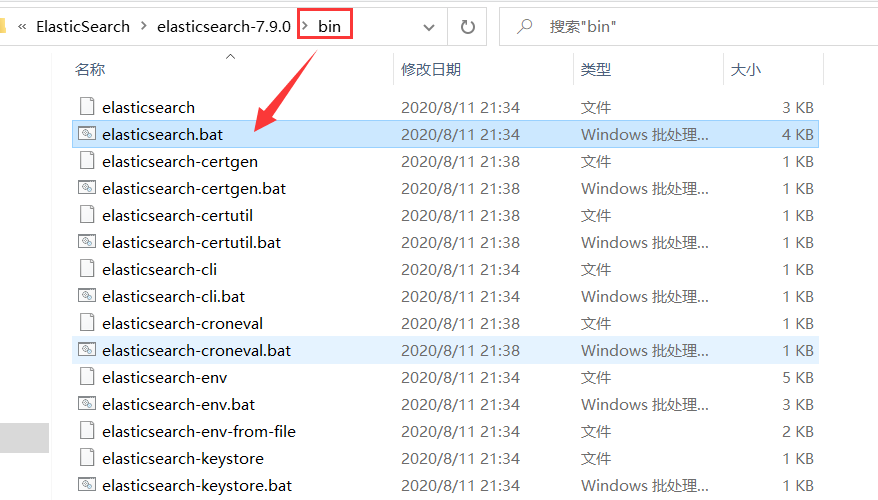The width and height of the screenshot is (878, 500).
Task: Select the elasticsearch-certutil.bat file name
Action: [192, 242]
